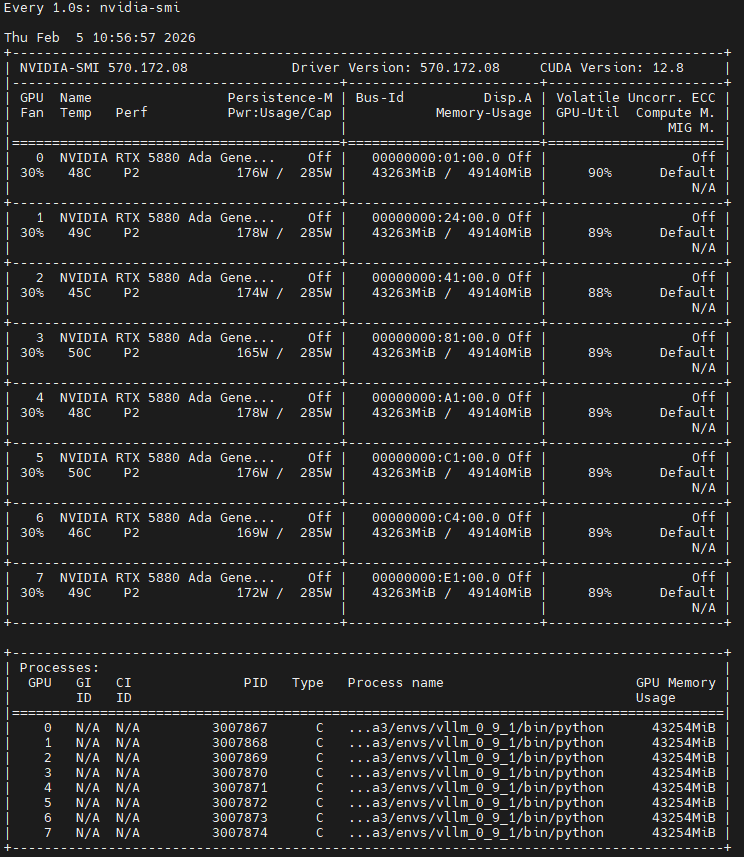Click the 'Type' column header
744x857 pixels.
point(307,683)
